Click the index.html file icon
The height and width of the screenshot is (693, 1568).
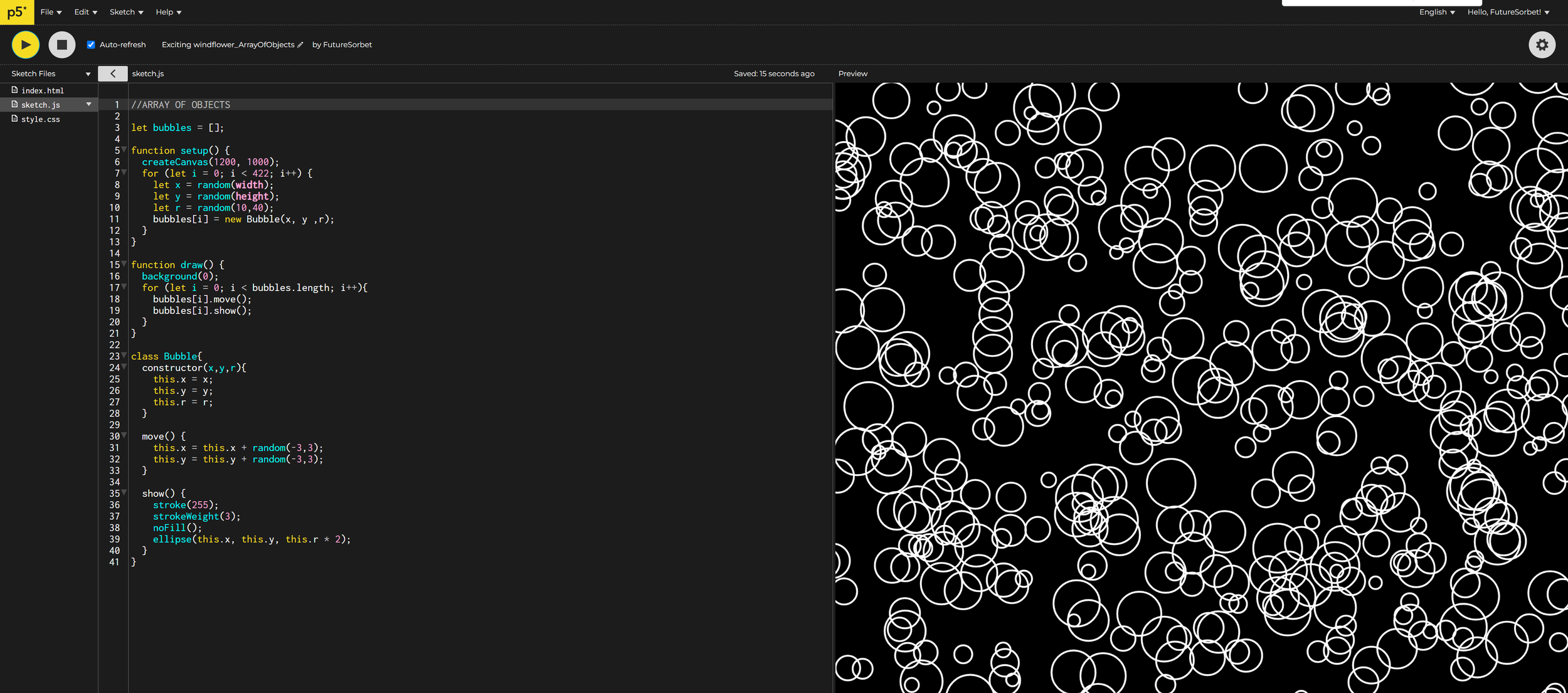pyautogui.click(x=14, y=90)
